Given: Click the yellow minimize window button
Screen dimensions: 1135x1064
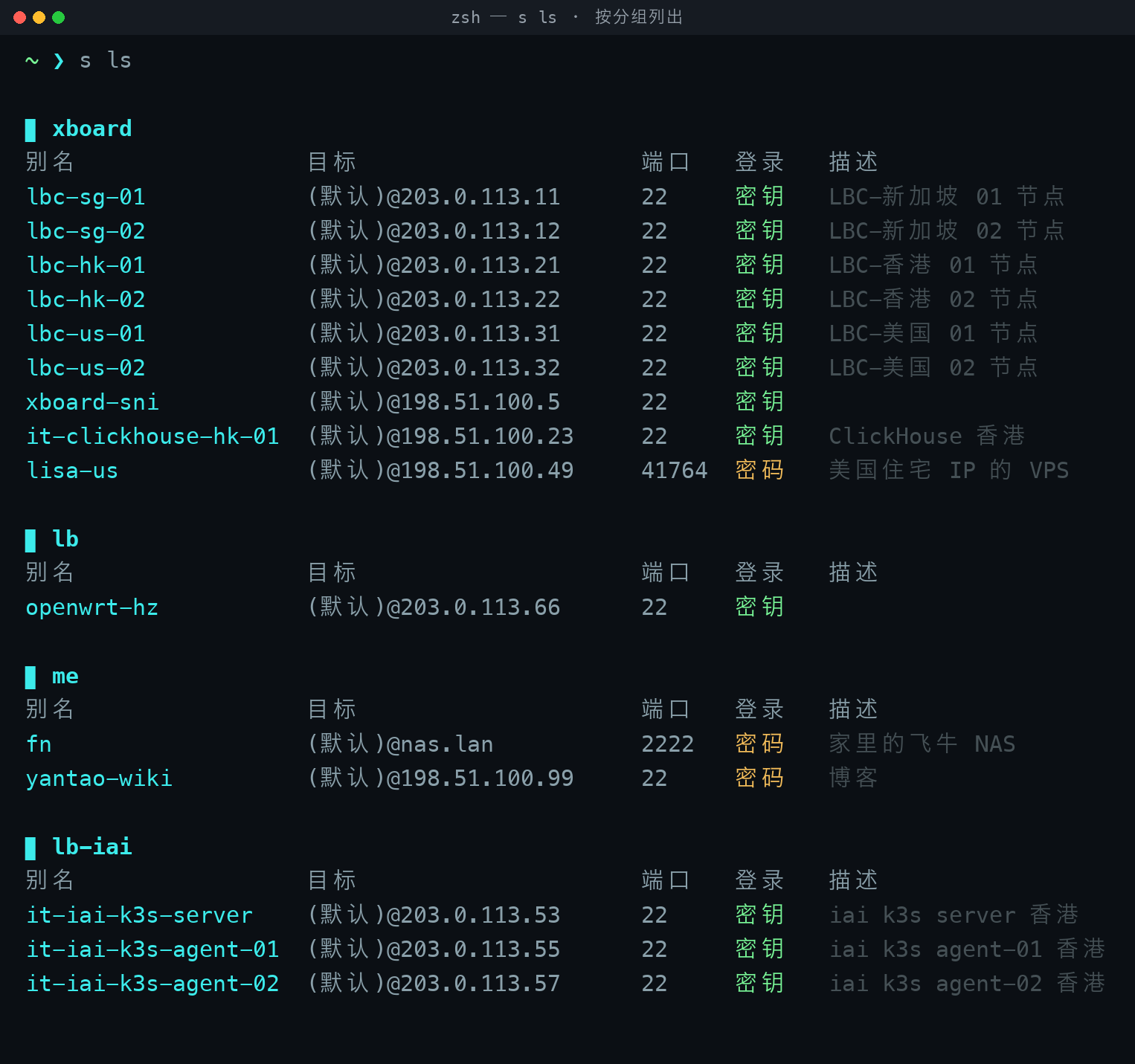Looking at the screenshot, I should tap(39, 17).
